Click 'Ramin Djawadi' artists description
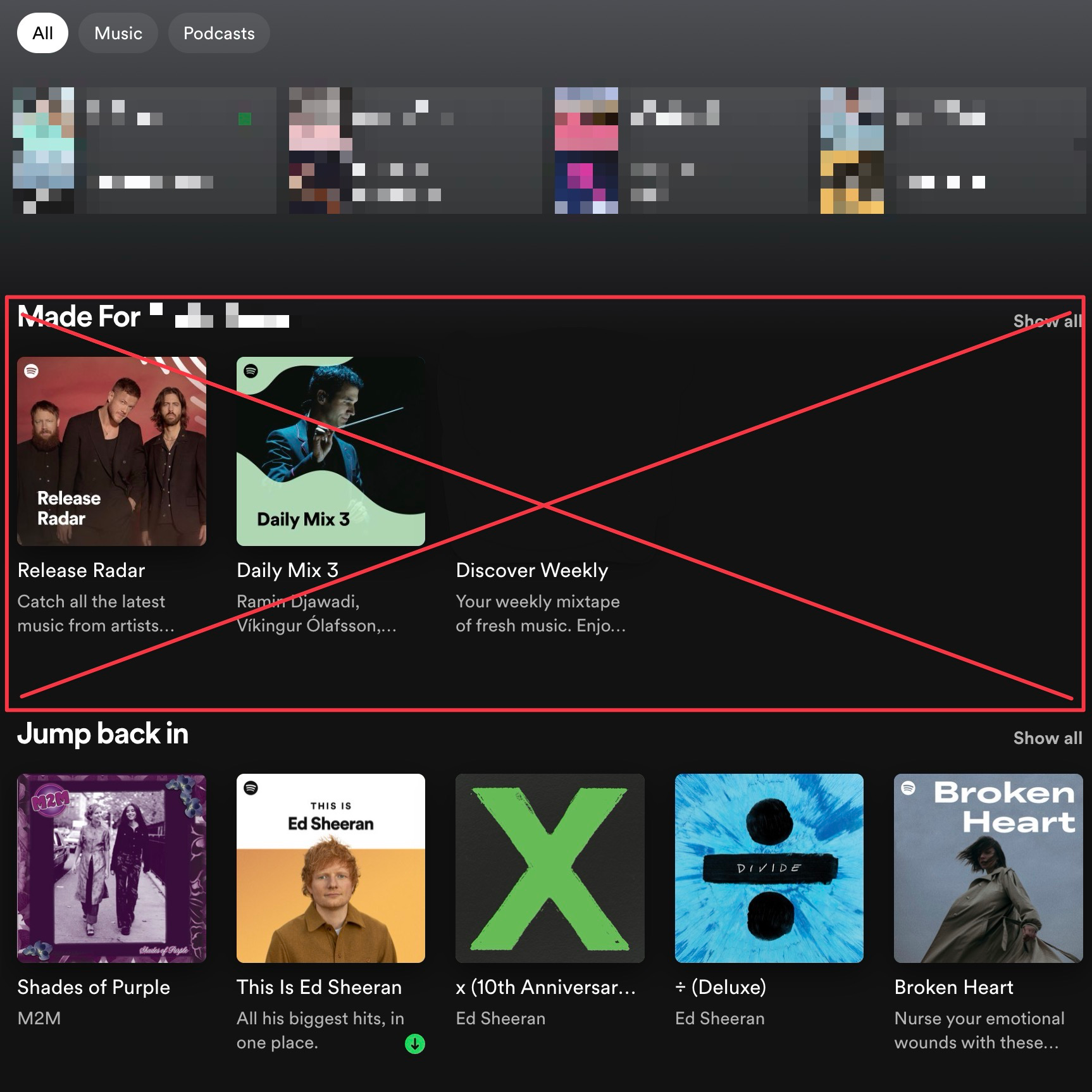1092x1092 pixels. click(x=316, y=613)
